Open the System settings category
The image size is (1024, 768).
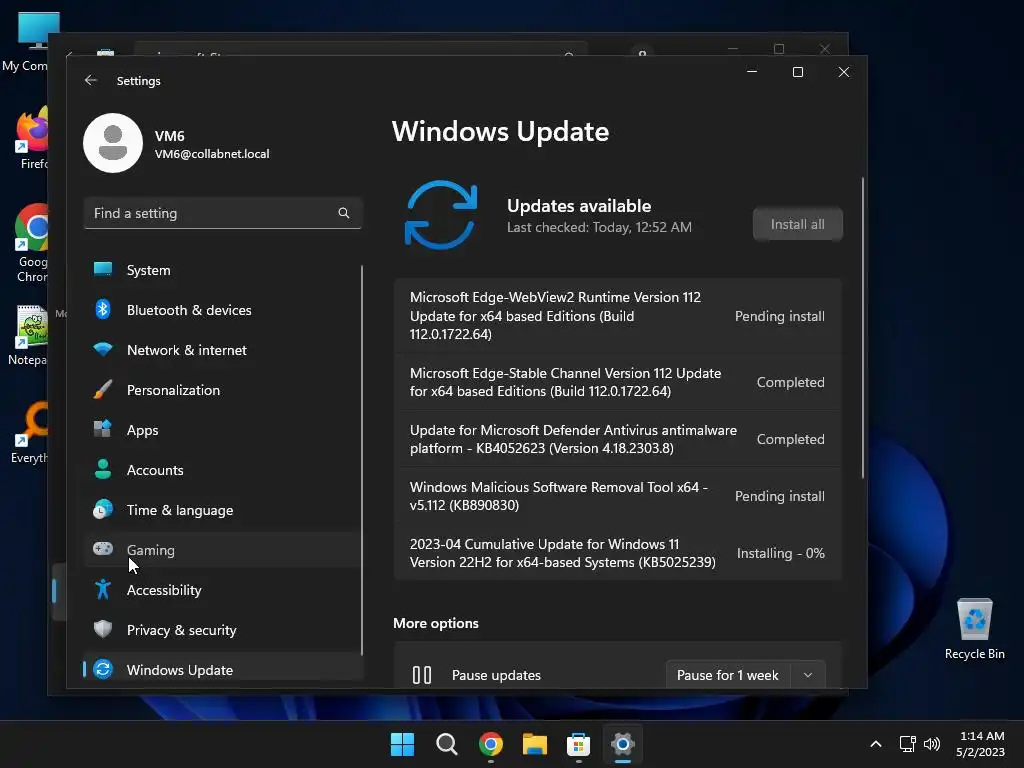(222, 270)
